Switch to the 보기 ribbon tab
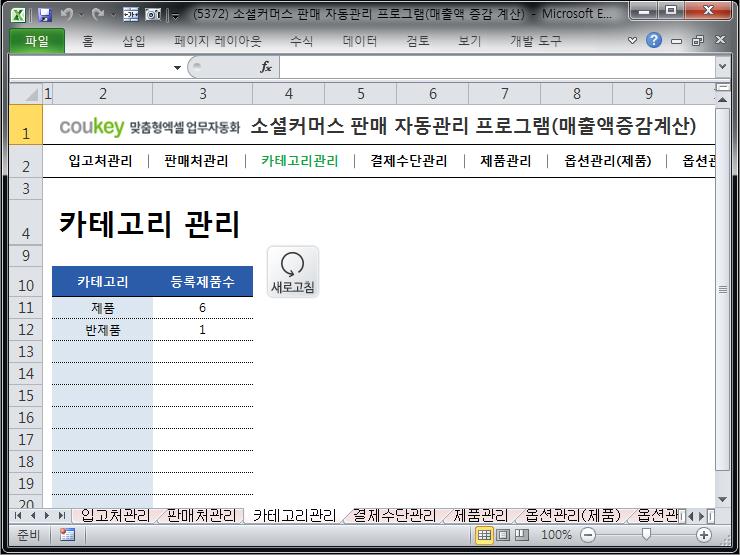740x555 pixels. pyautogui.click(x=470, y=41)
